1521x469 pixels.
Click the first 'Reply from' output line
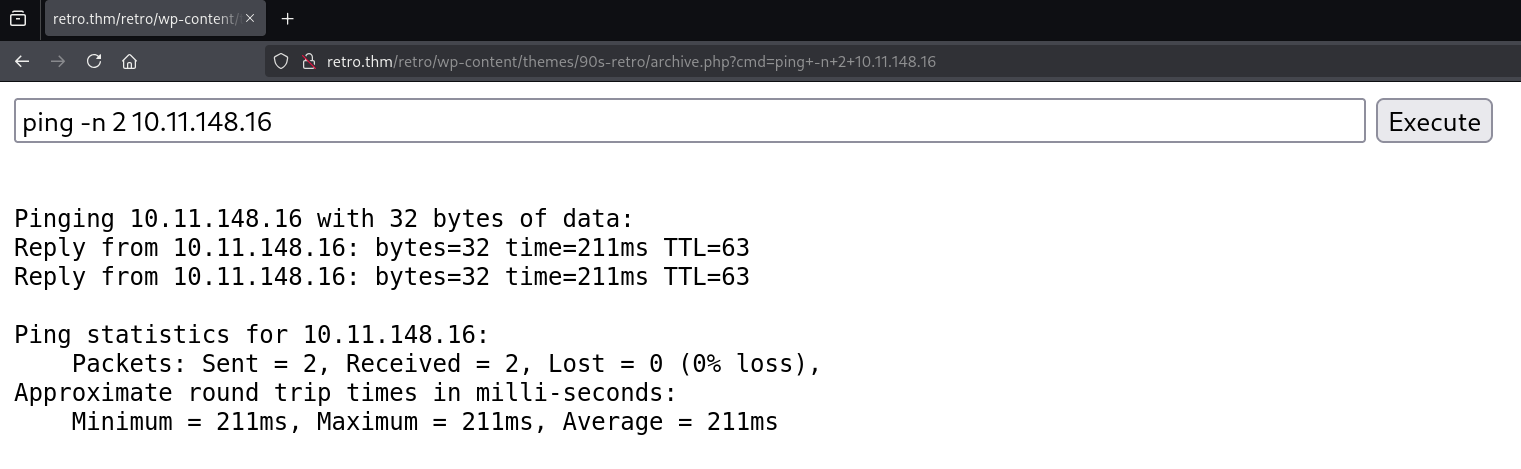point(381,248)
